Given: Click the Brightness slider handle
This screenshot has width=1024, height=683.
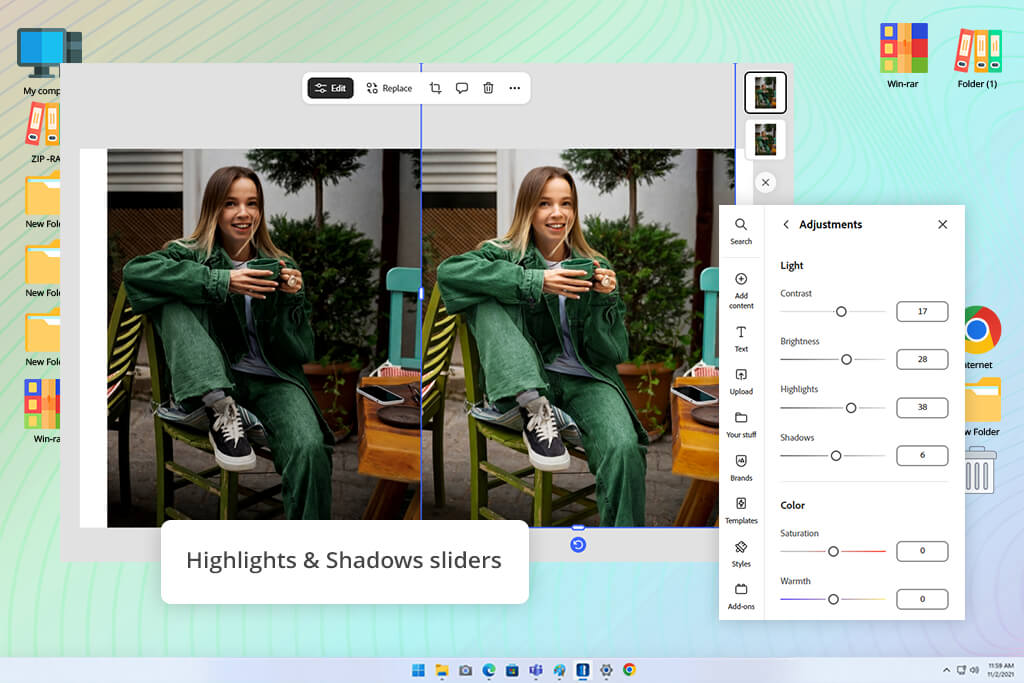Looking at the screenshot, I should pos(846,360).
